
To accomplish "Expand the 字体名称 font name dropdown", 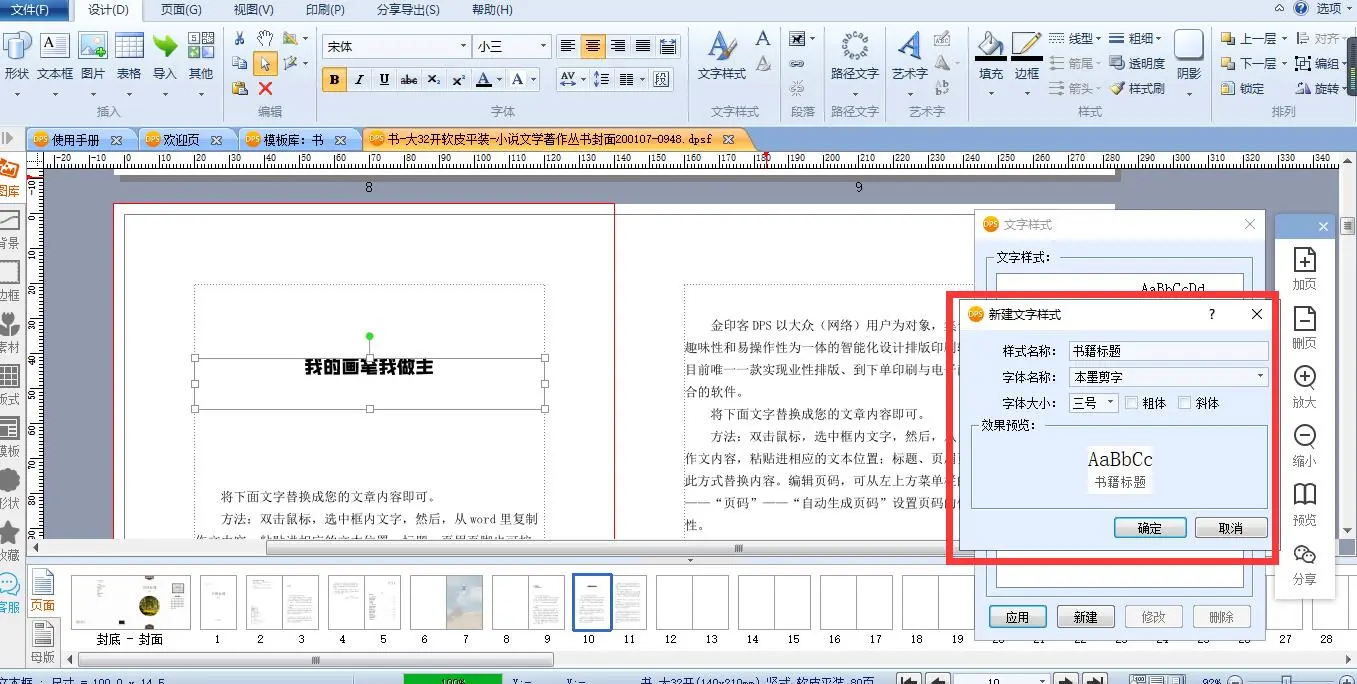I will coord(1260,377).
